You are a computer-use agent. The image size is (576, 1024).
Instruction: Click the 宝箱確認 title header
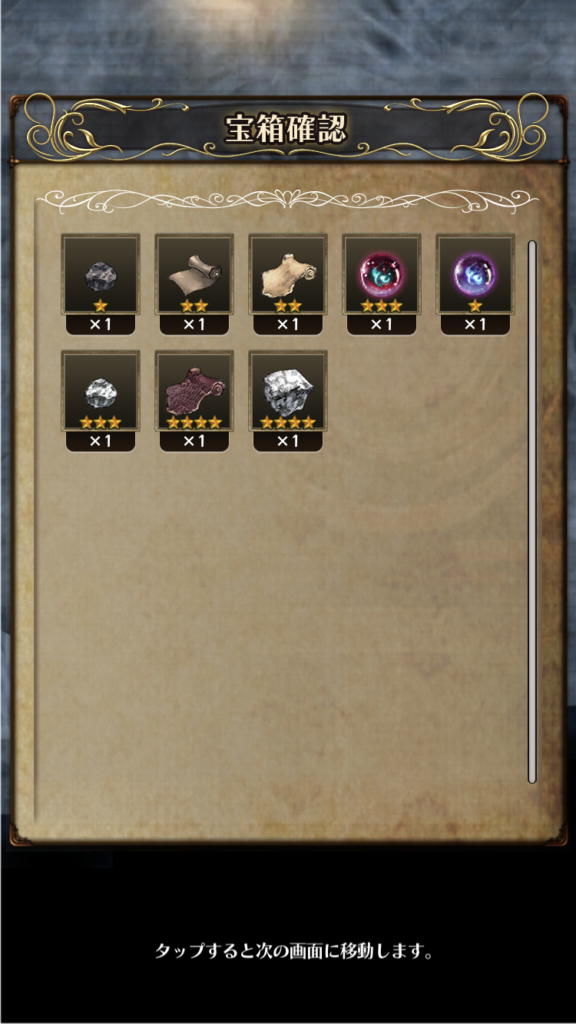(x=285, y=129)
